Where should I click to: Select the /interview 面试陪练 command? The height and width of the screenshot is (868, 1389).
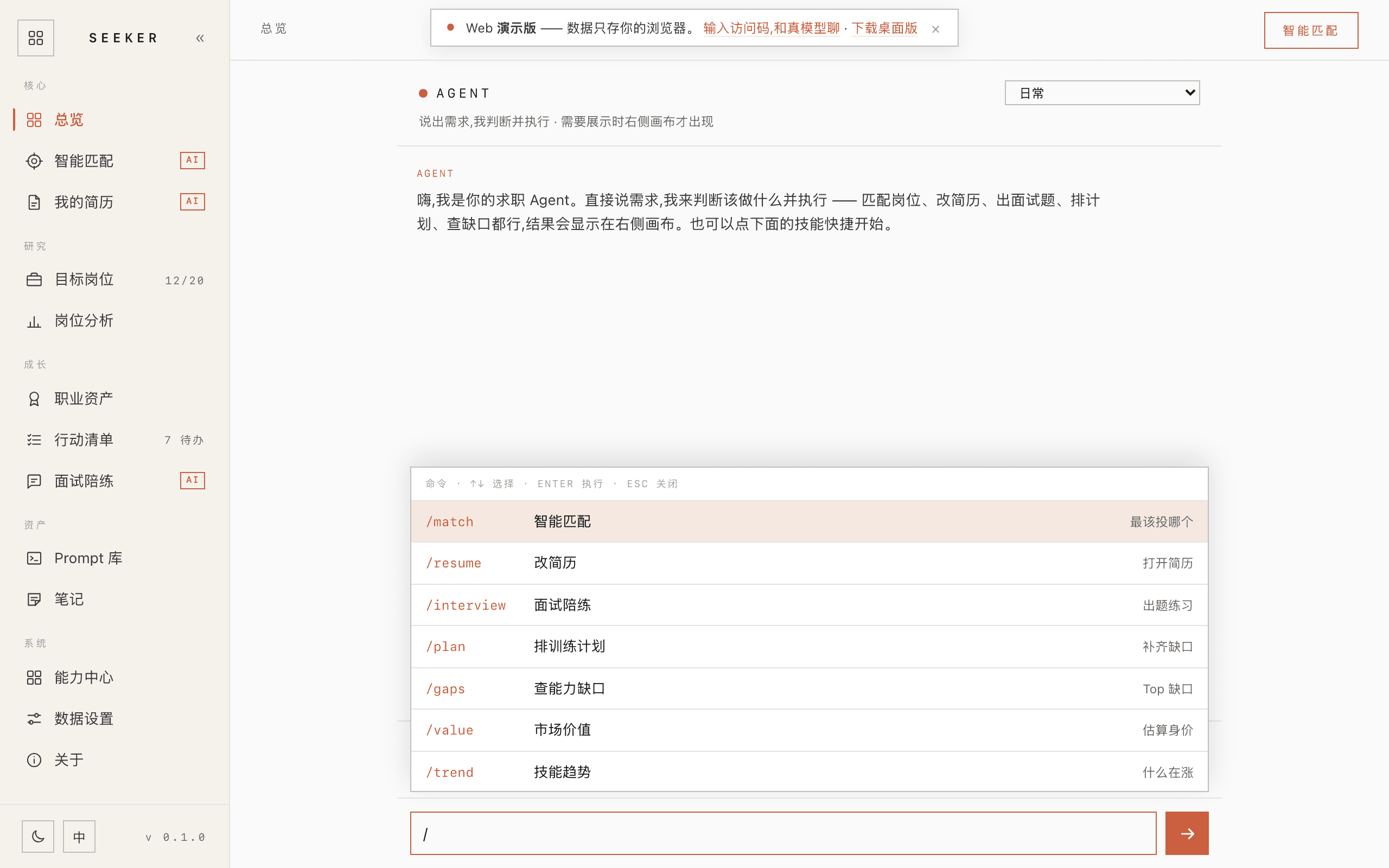[x=810, y=605]
